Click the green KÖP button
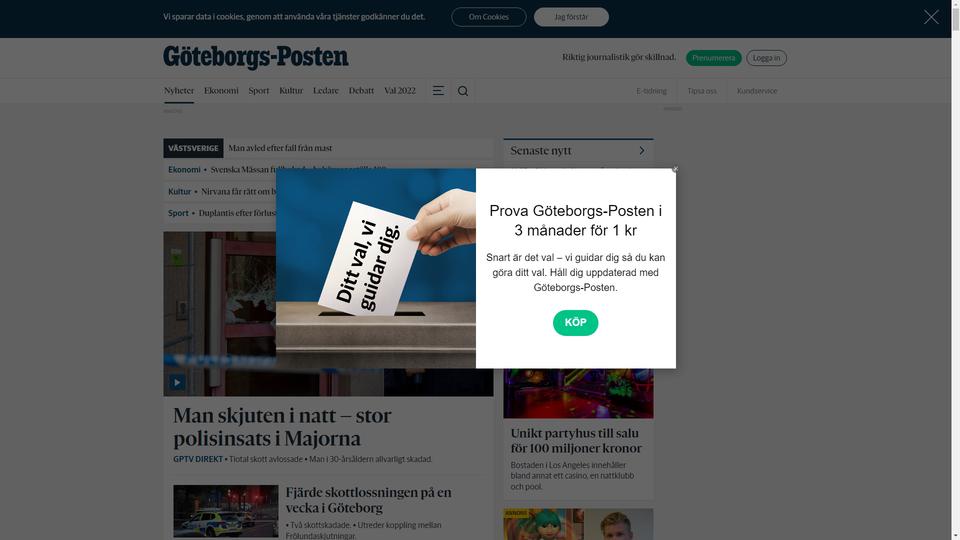Viewport: 960px width, 540px height. [x=576, y=323]
